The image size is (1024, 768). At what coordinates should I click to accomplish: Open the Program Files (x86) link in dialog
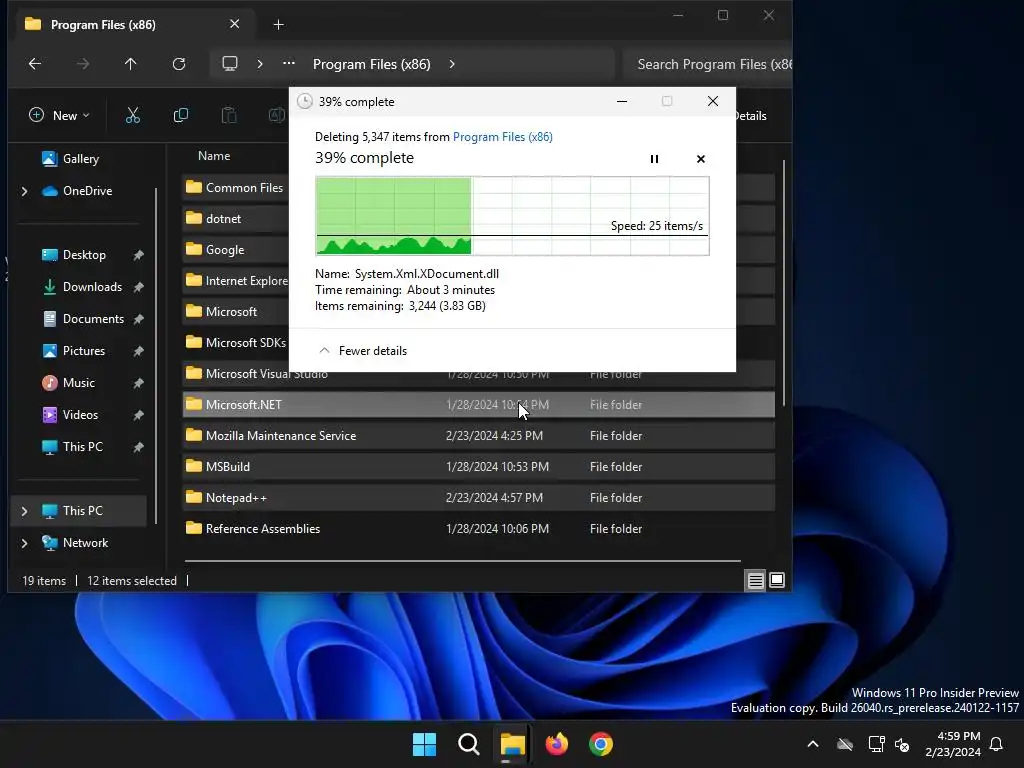coord(502,136)
